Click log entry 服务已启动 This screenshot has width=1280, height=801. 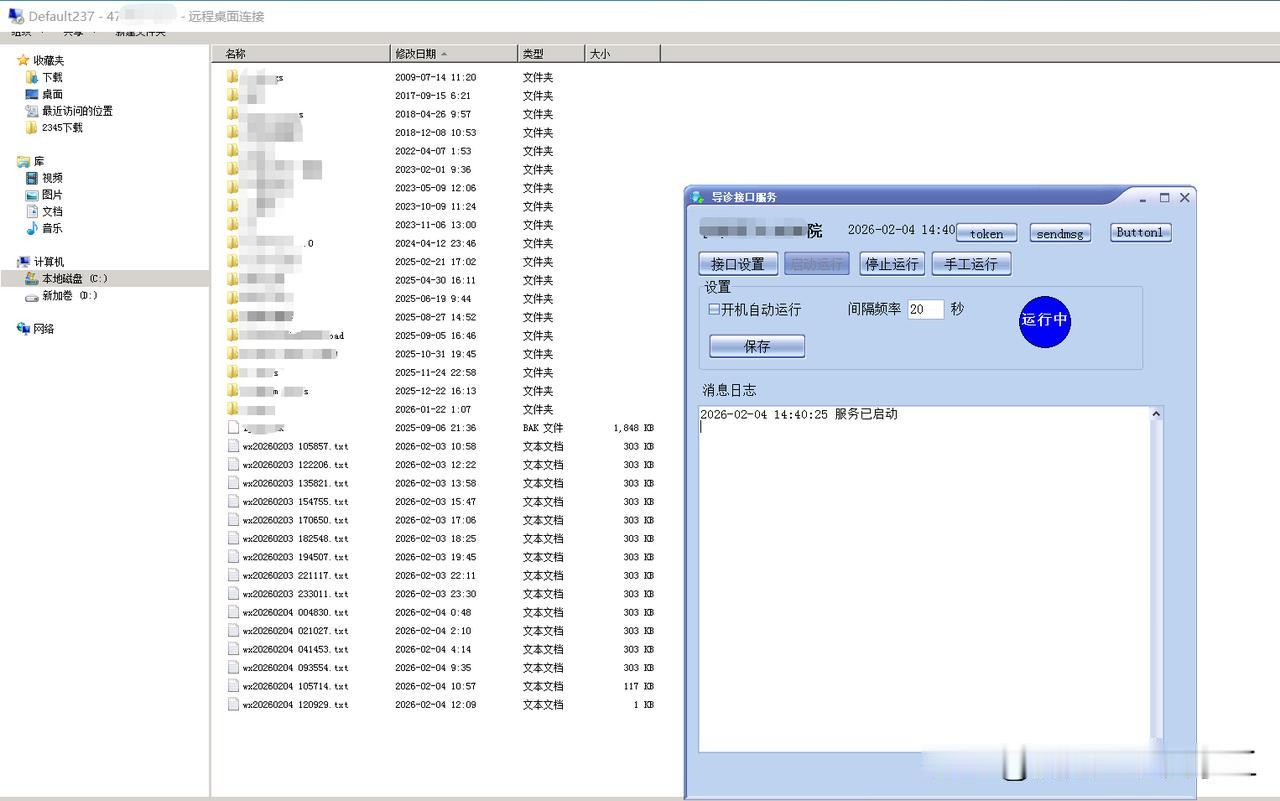866,414
